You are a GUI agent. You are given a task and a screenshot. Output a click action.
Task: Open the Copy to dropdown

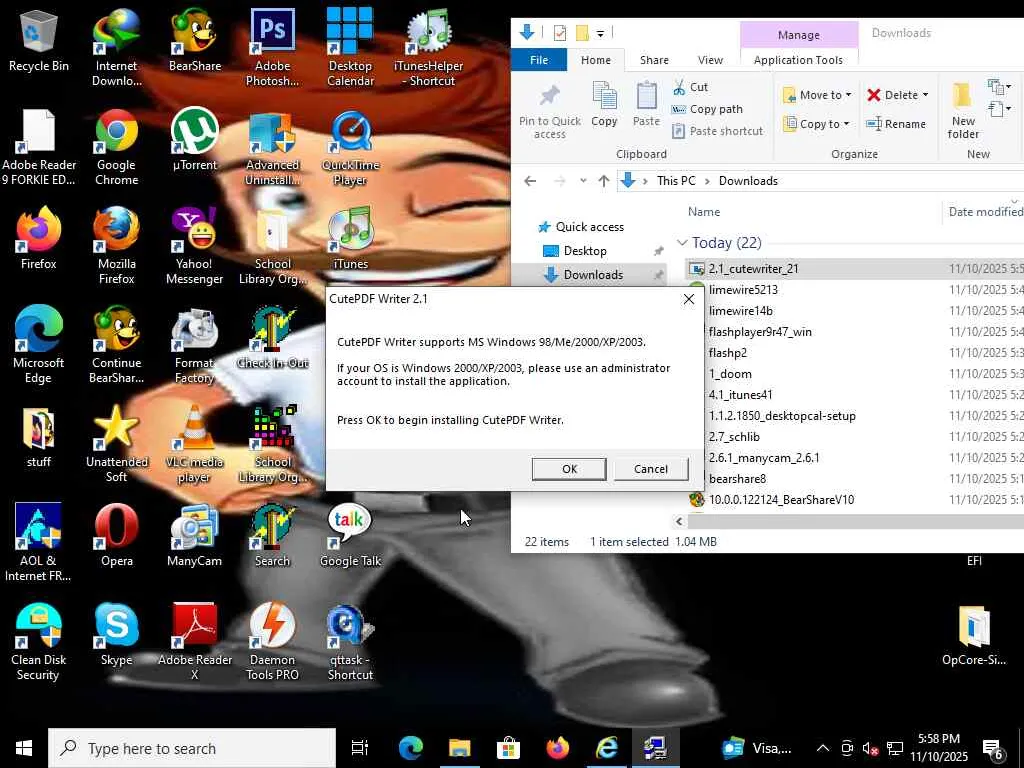click(x=816, y=124)
